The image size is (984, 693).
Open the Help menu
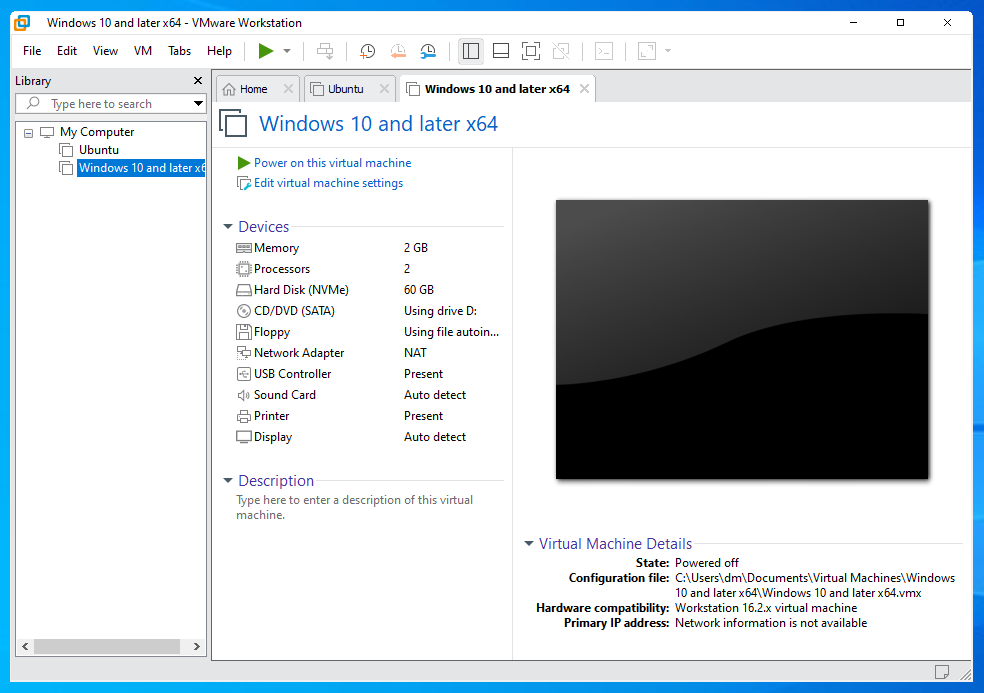tap(219, 51)
